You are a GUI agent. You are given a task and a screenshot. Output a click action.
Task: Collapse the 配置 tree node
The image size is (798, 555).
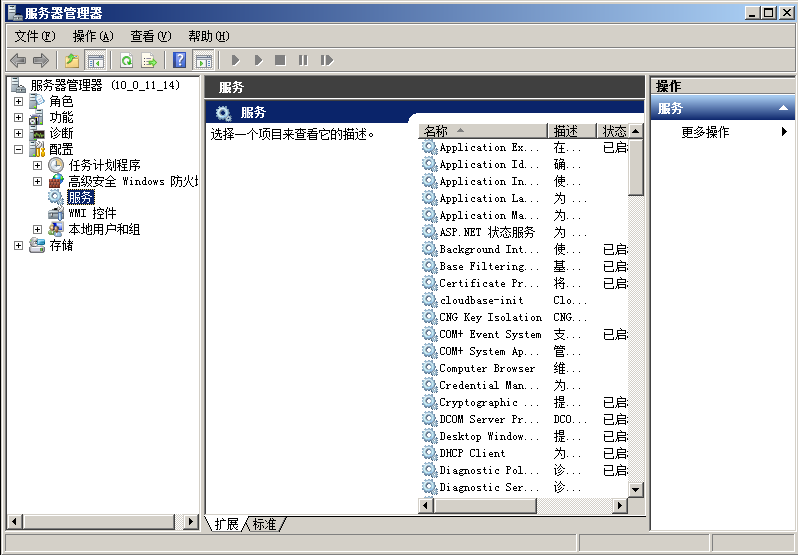click(18, 149)
